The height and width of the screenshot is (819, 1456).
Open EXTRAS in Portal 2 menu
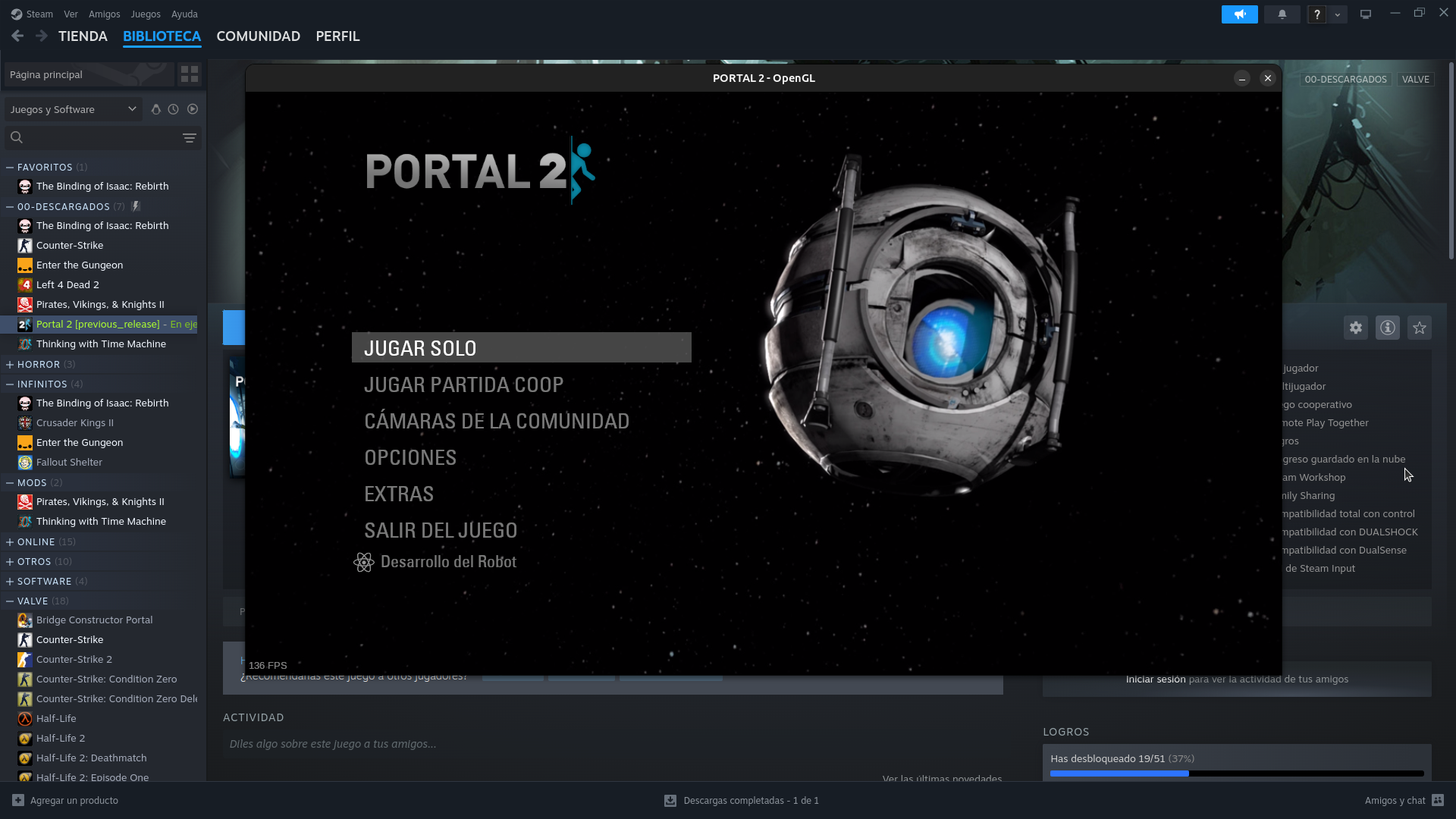(399, 494)
